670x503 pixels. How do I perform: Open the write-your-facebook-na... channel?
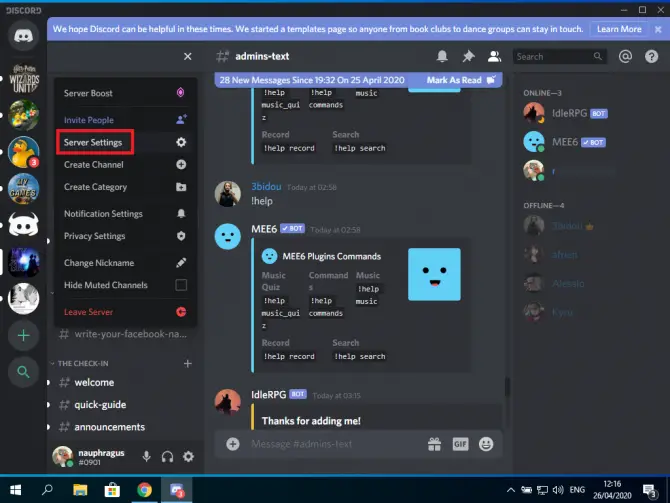point(124,334)
